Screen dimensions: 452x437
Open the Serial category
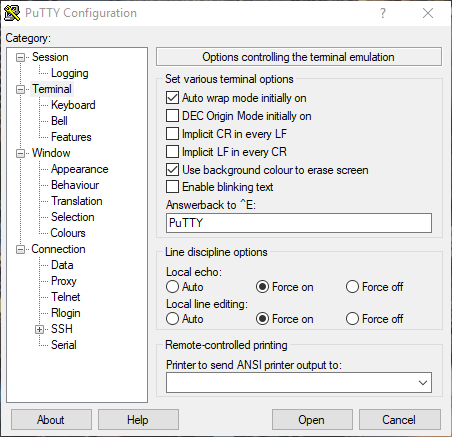[x=64, y=345]
